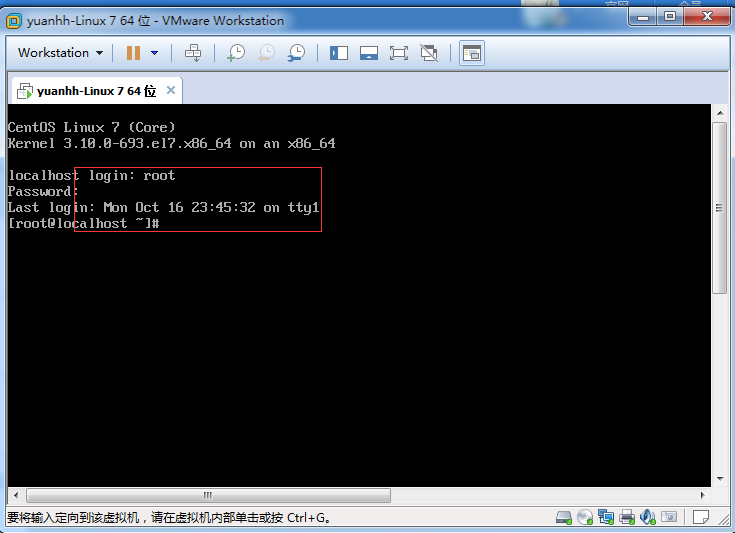Enter Unity mode

(429, 53)
